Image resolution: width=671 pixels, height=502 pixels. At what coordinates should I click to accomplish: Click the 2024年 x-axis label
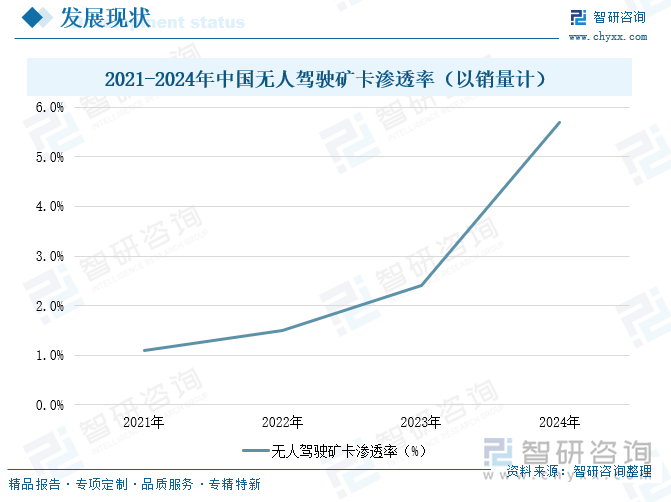(559, 422)
